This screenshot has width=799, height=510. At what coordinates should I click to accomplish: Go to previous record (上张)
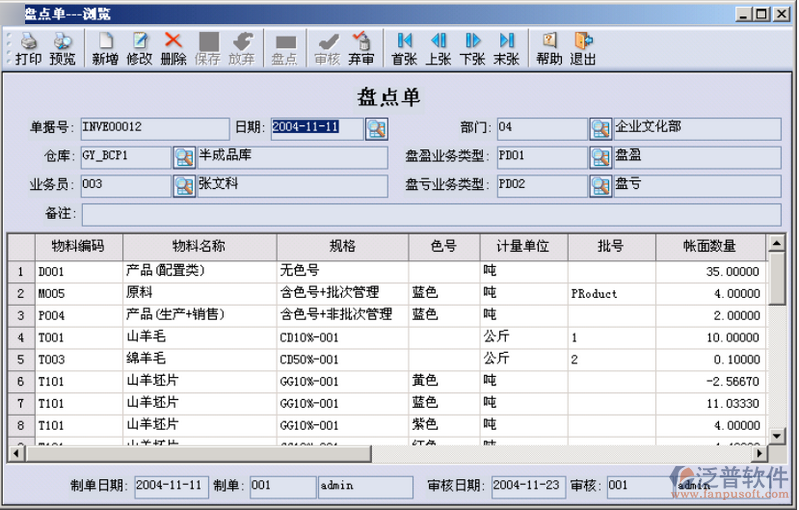438,47
